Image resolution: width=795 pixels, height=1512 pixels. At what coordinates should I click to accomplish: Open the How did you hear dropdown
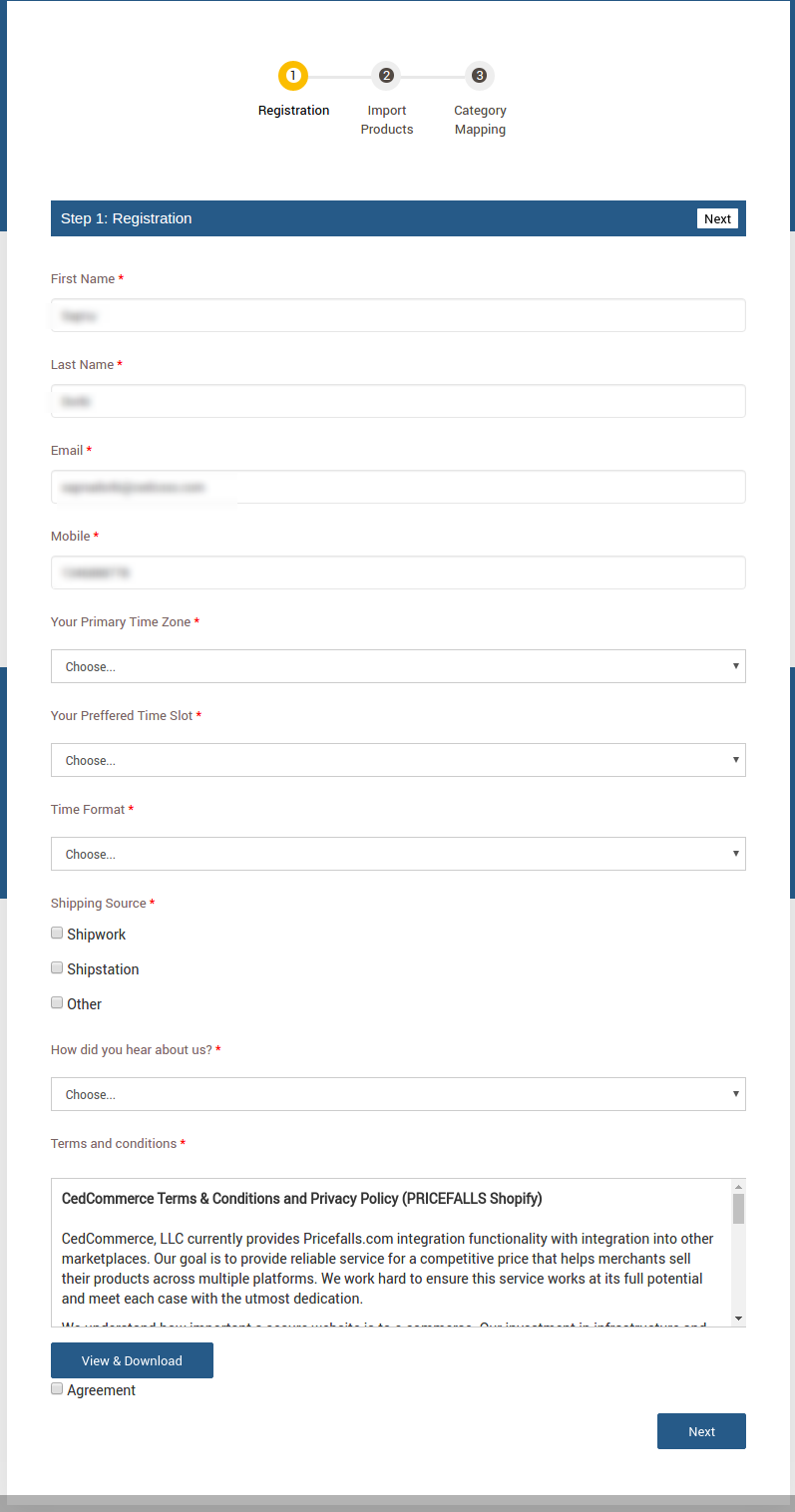[x=397, y=1093]
